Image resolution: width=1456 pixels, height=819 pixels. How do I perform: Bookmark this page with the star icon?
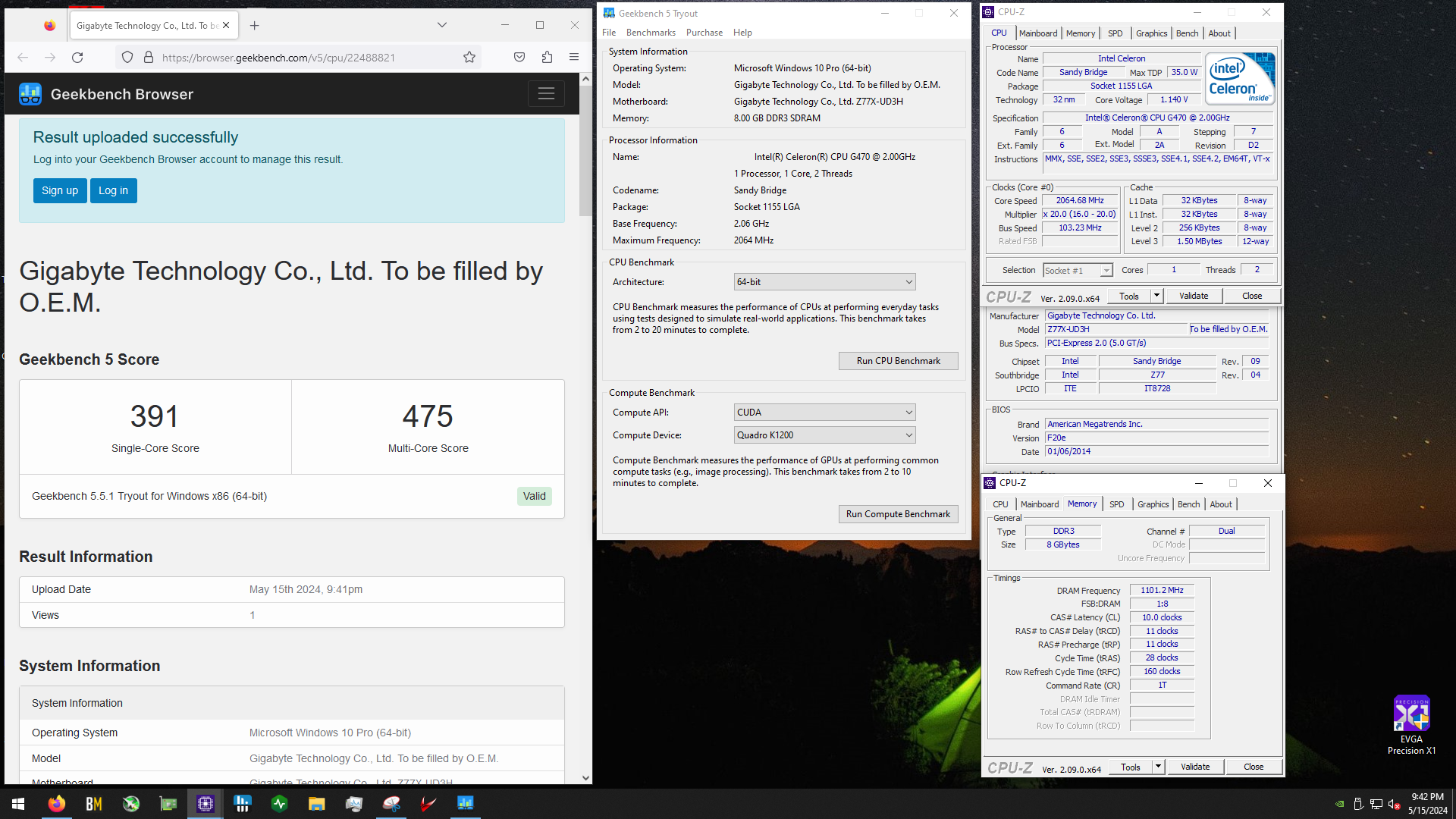[469, 58]
